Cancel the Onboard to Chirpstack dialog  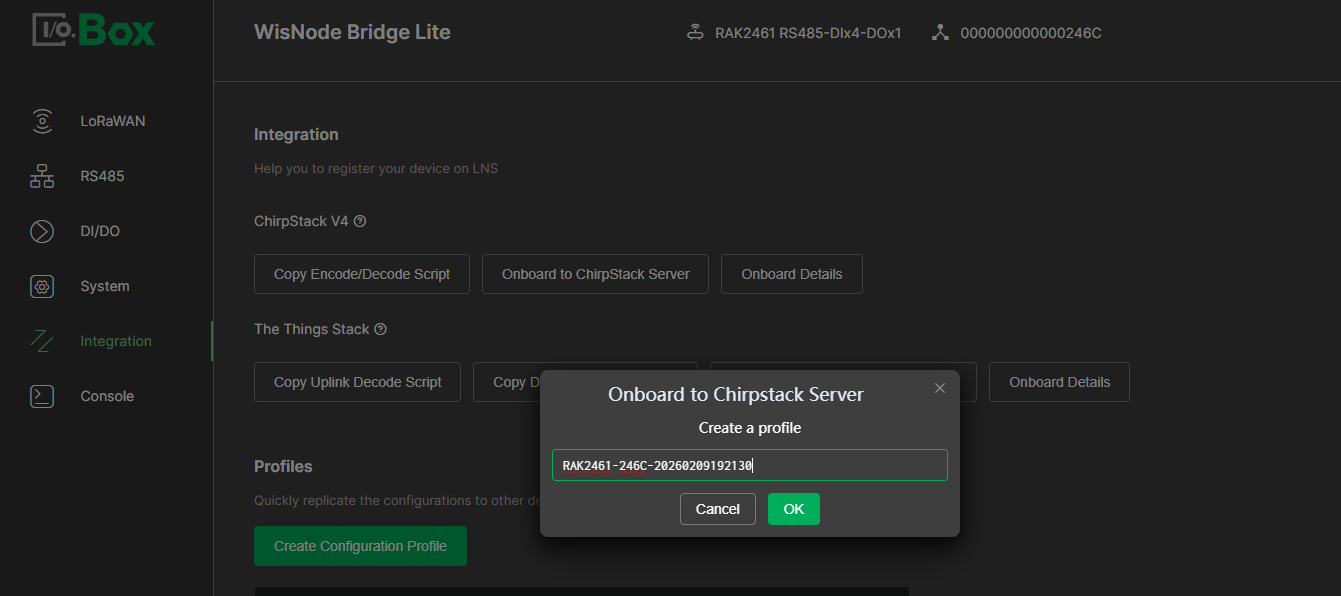pyautogui.click(x=717, y=509)
